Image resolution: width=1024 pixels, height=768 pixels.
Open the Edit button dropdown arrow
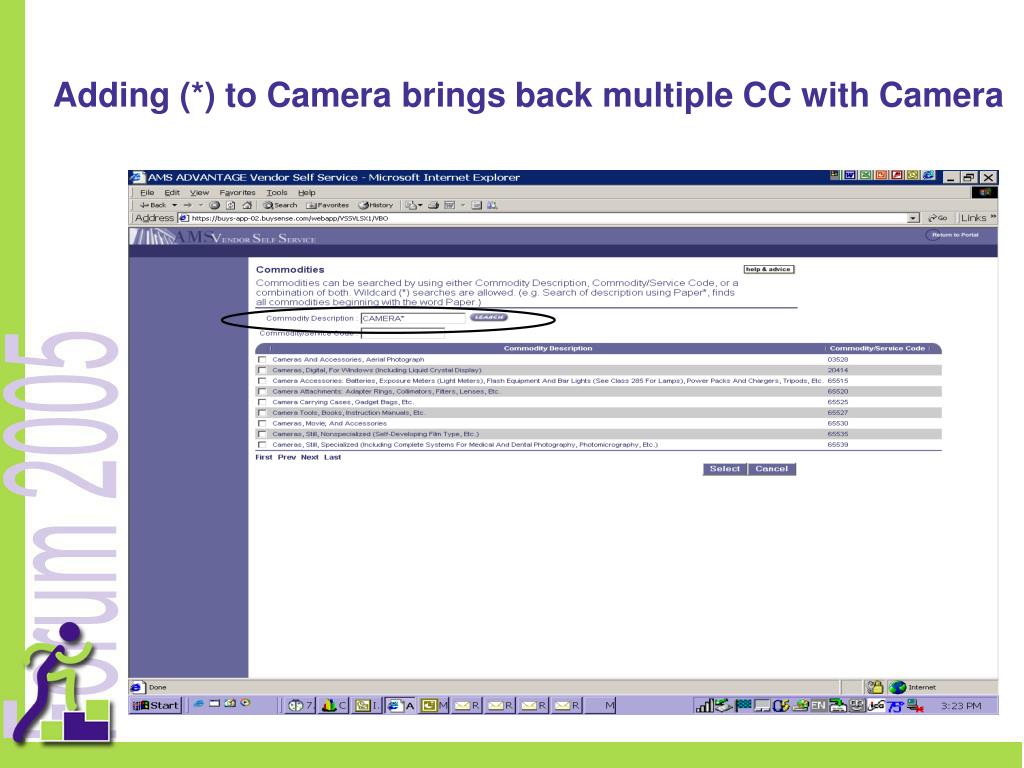point(462,205)
